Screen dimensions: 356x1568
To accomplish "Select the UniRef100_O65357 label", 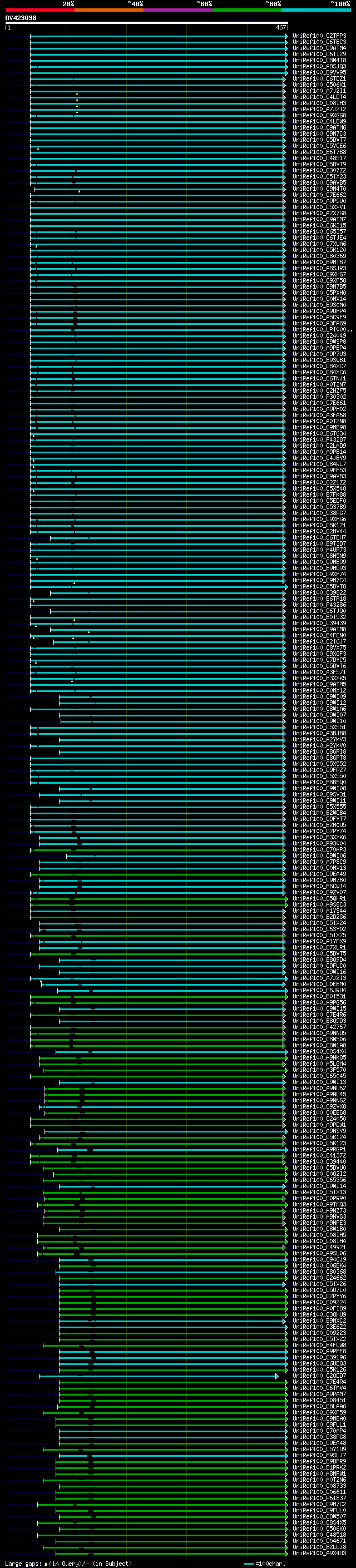I will point(319,231).
